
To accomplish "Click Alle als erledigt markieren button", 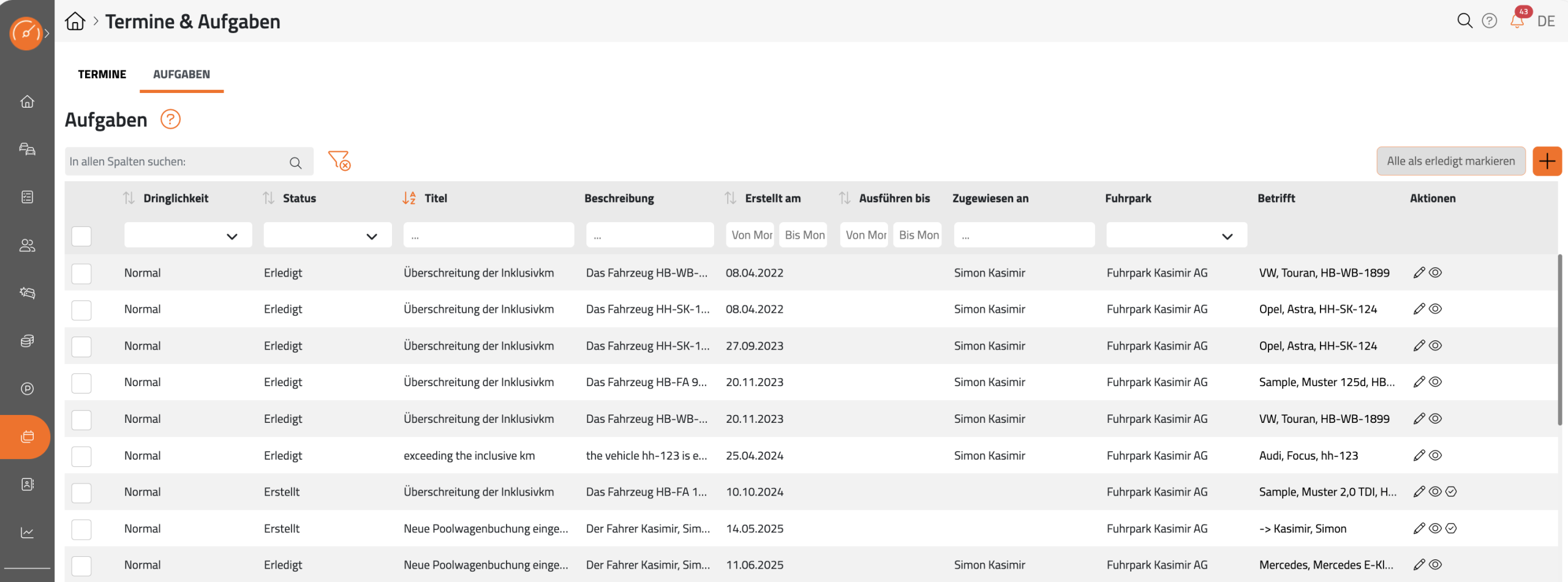I will tap(1450, 161).
